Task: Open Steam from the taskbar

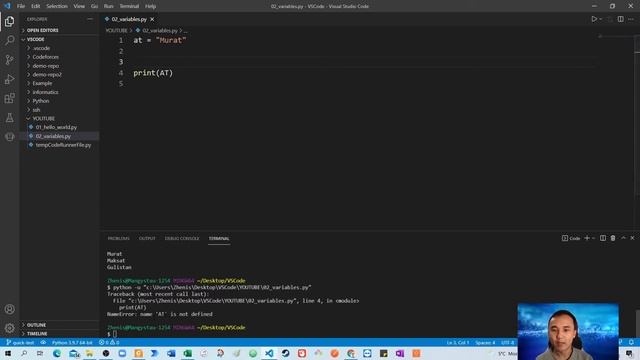Action: [285, 353]
